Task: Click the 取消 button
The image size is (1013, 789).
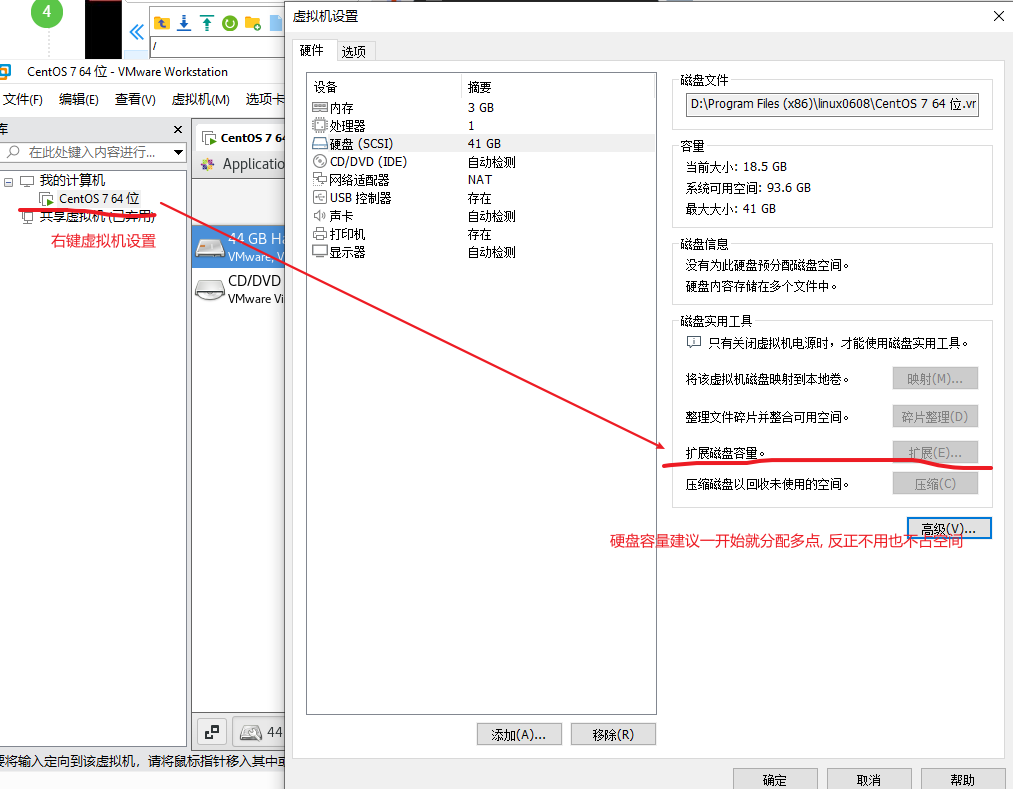Action: point(869,779)
